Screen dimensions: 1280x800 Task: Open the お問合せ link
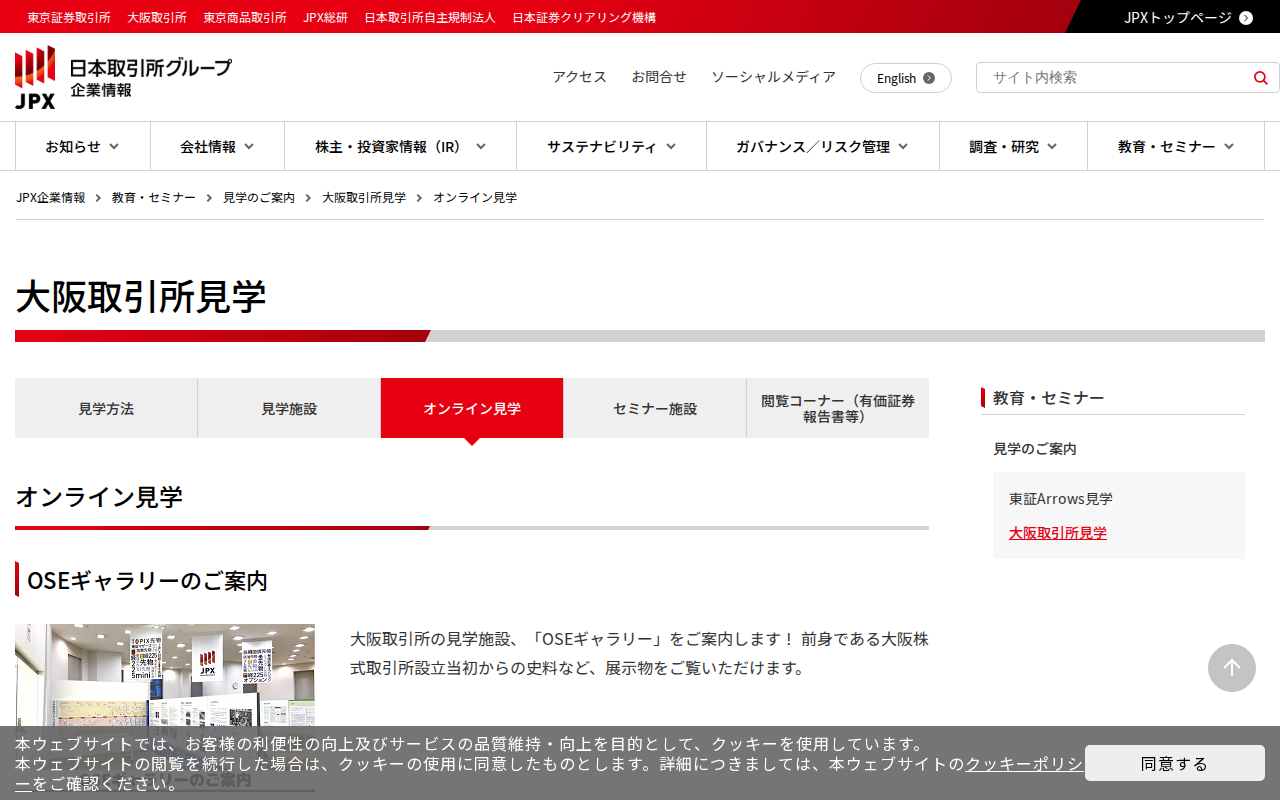659,77
